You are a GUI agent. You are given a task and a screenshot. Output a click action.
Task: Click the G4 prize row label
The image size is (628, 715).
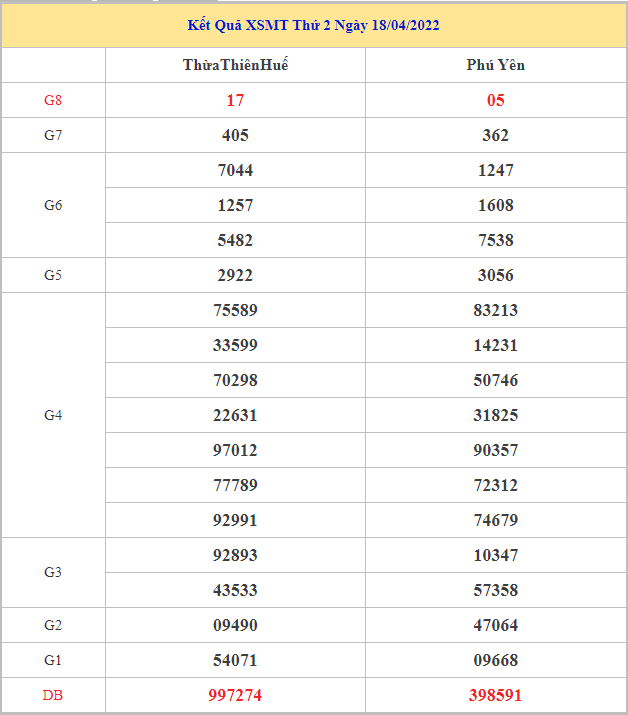(x=53, y=415)
